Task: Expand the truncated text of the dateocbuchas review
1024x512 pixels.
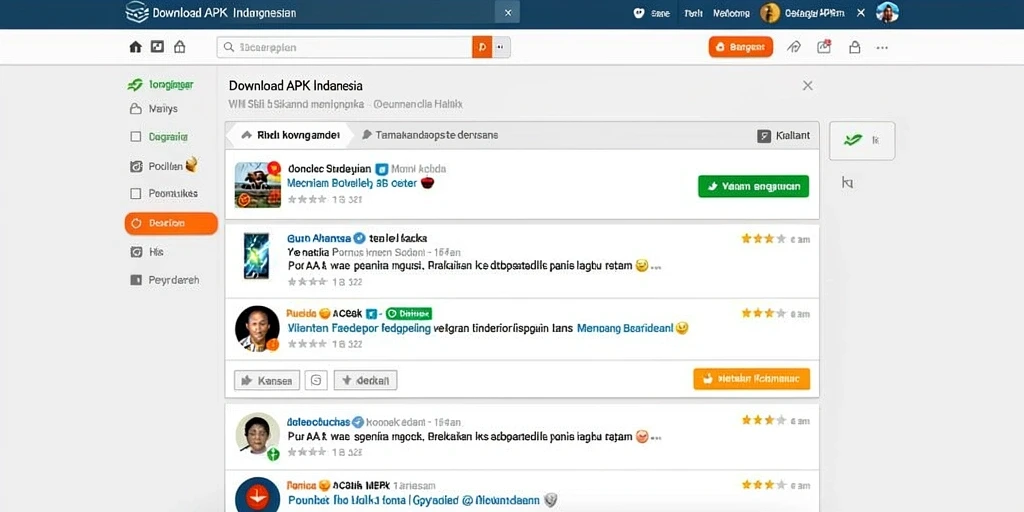Action: (x=656, y=438)
